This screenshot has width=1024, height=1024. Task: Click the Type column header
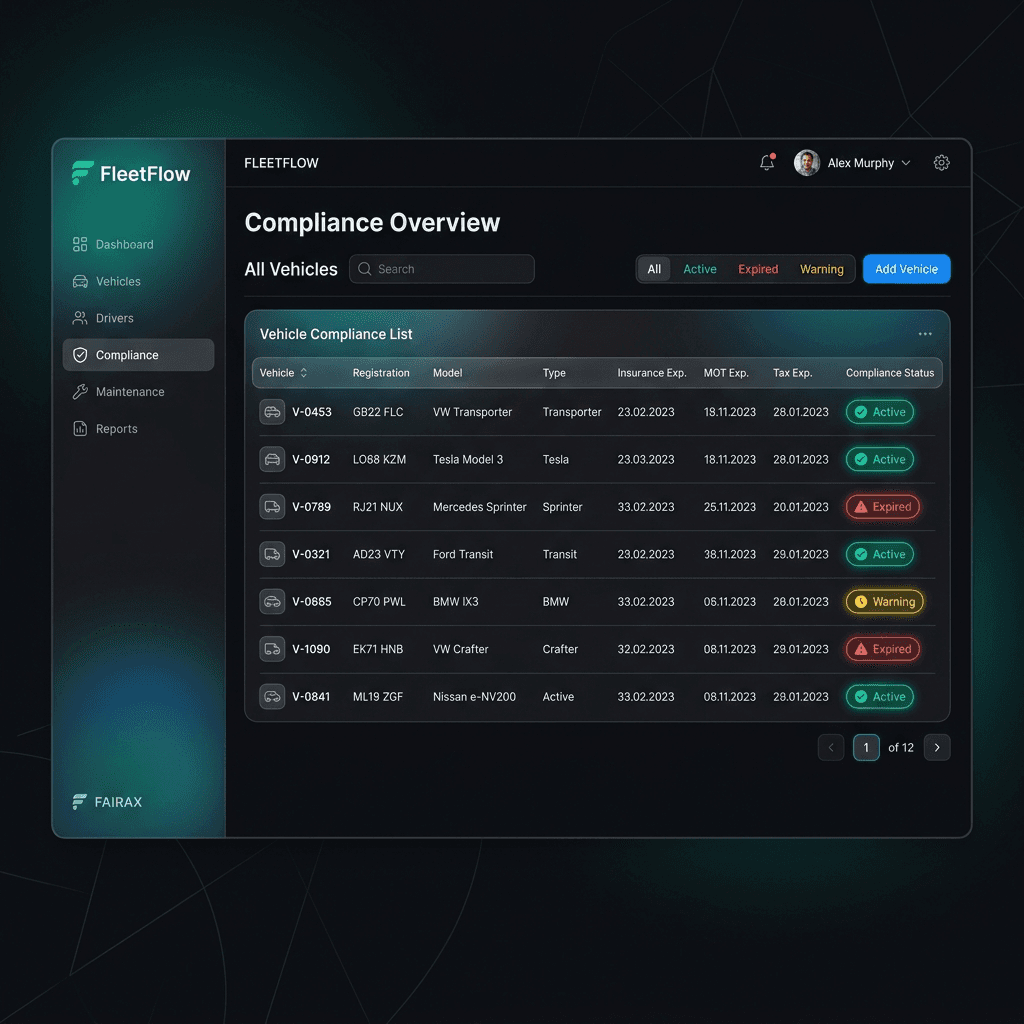tap(554, 373)
